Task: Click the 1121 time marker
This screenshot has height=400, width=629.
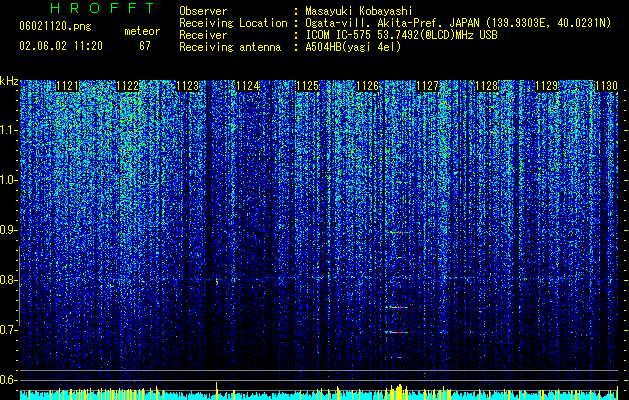Action: pyautogui.click(x=67, y=86)
